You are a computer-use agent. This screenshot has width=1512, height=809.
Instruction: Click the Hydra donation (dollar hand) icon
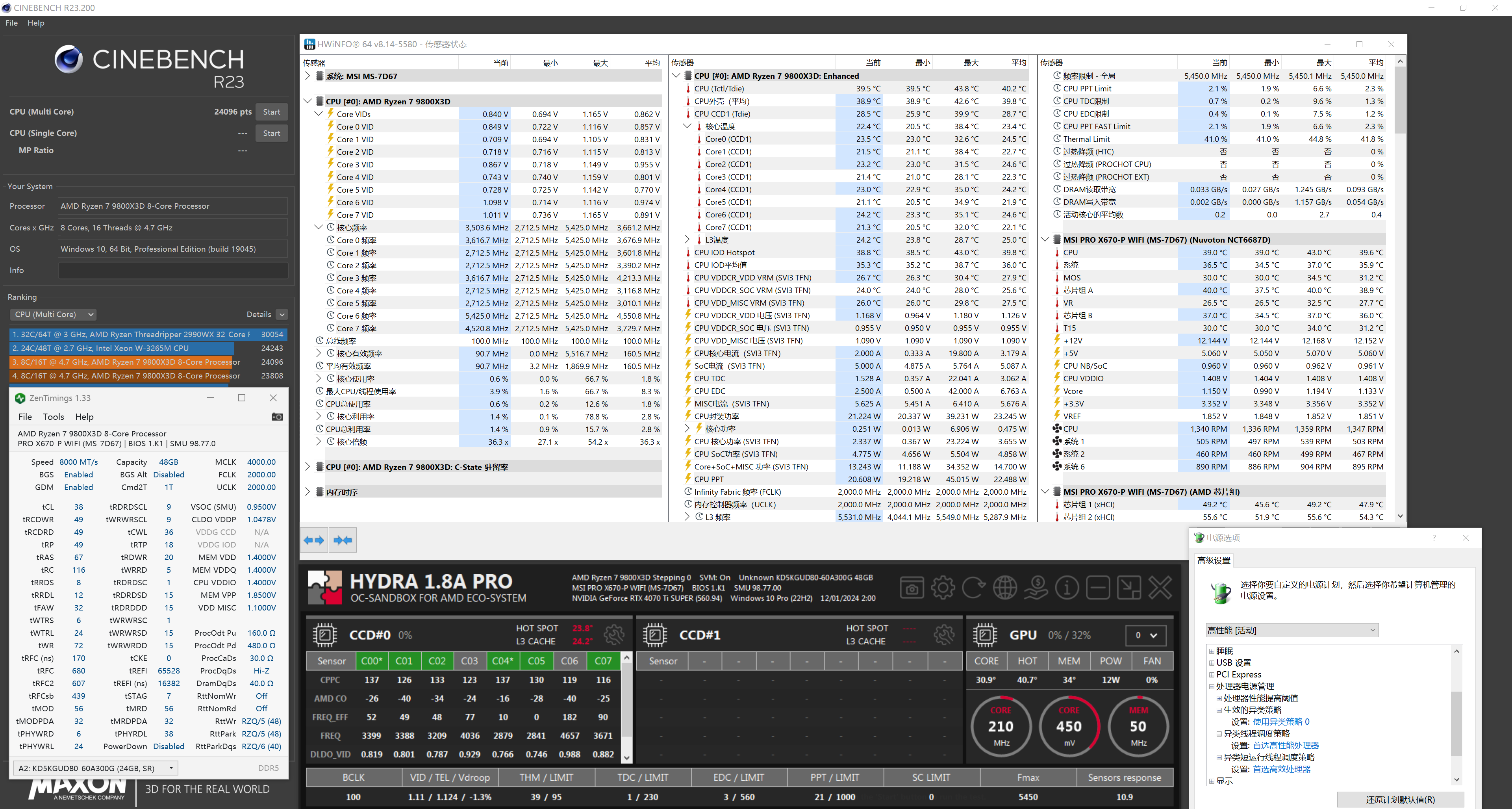click(x=1037, y=588)
